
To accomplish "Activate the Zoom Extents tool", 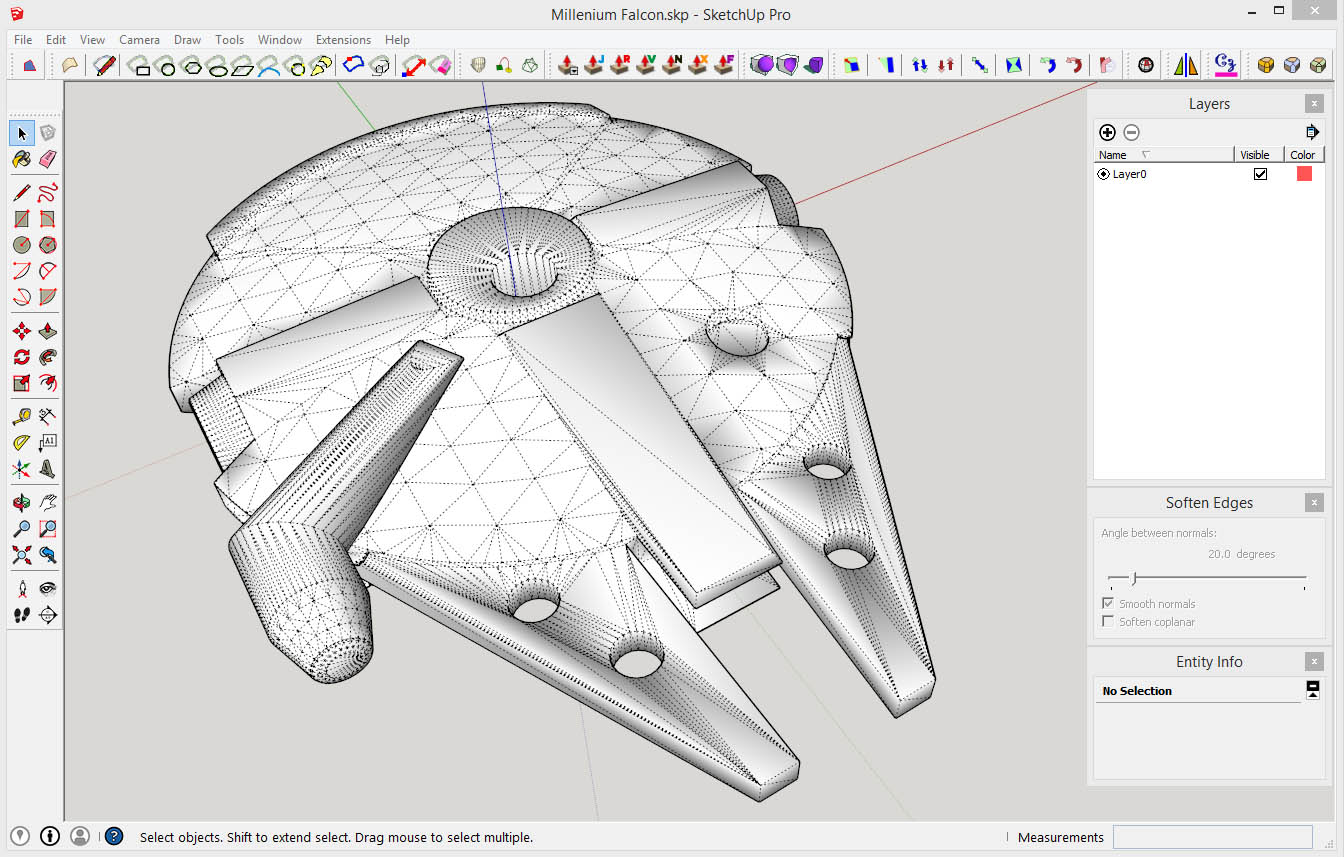I will [22, 555].
